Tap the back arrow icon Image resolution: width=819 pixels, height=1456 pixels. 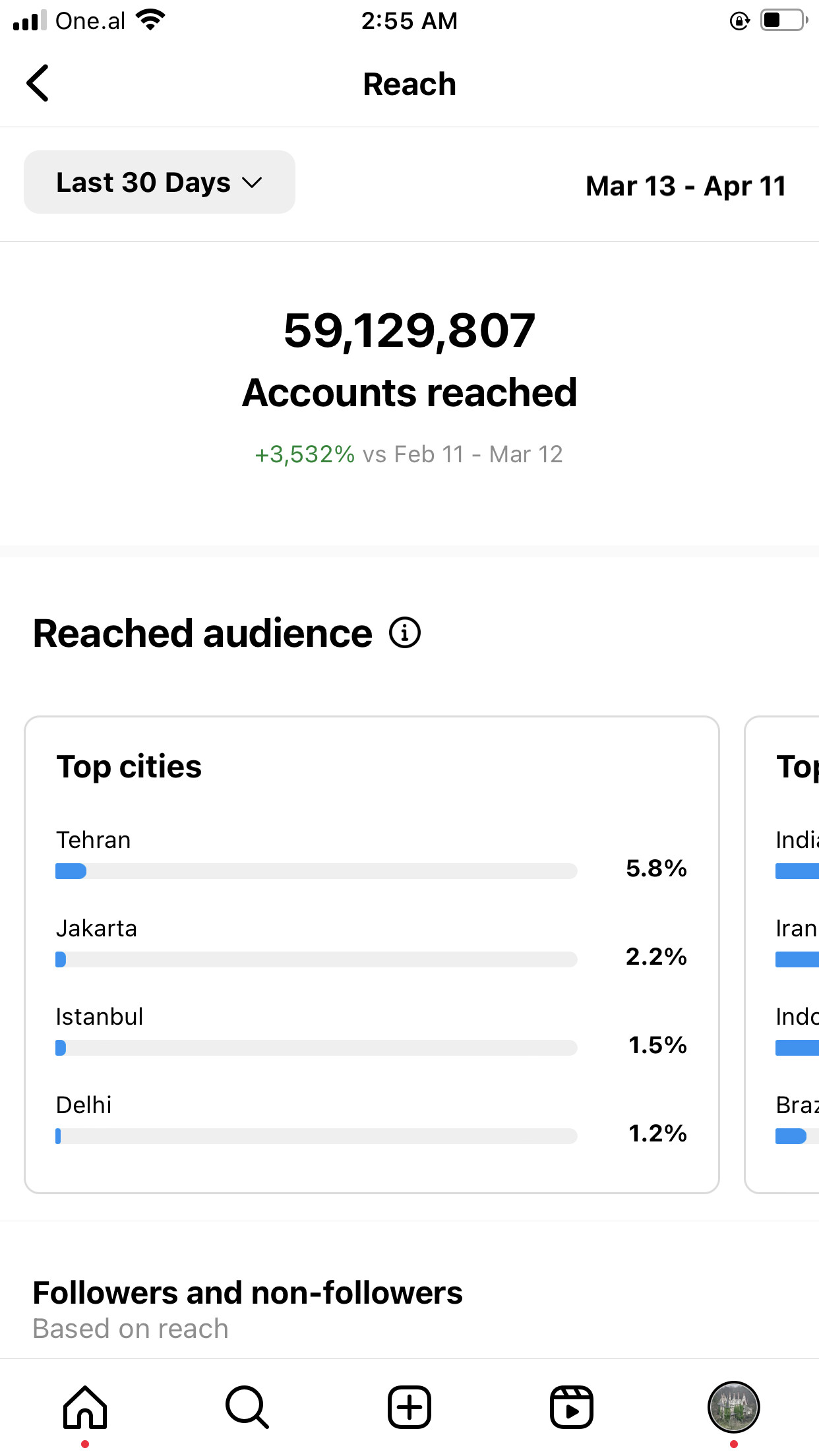coord(38,83)
